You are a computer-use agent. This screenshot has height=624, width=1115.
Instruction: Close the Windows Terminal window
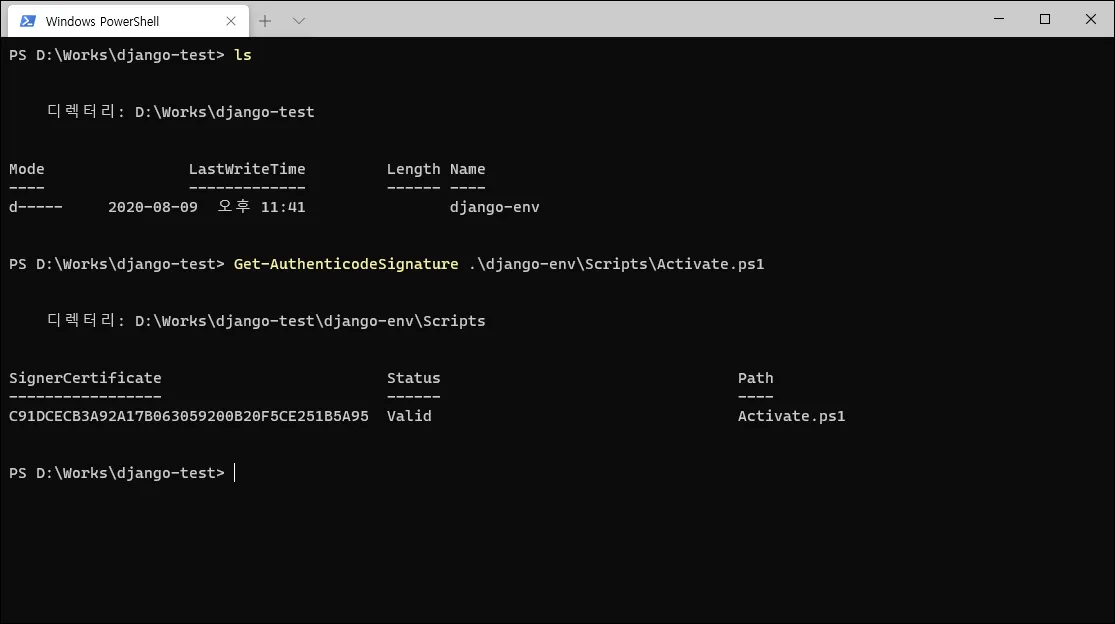point(1091,19)
